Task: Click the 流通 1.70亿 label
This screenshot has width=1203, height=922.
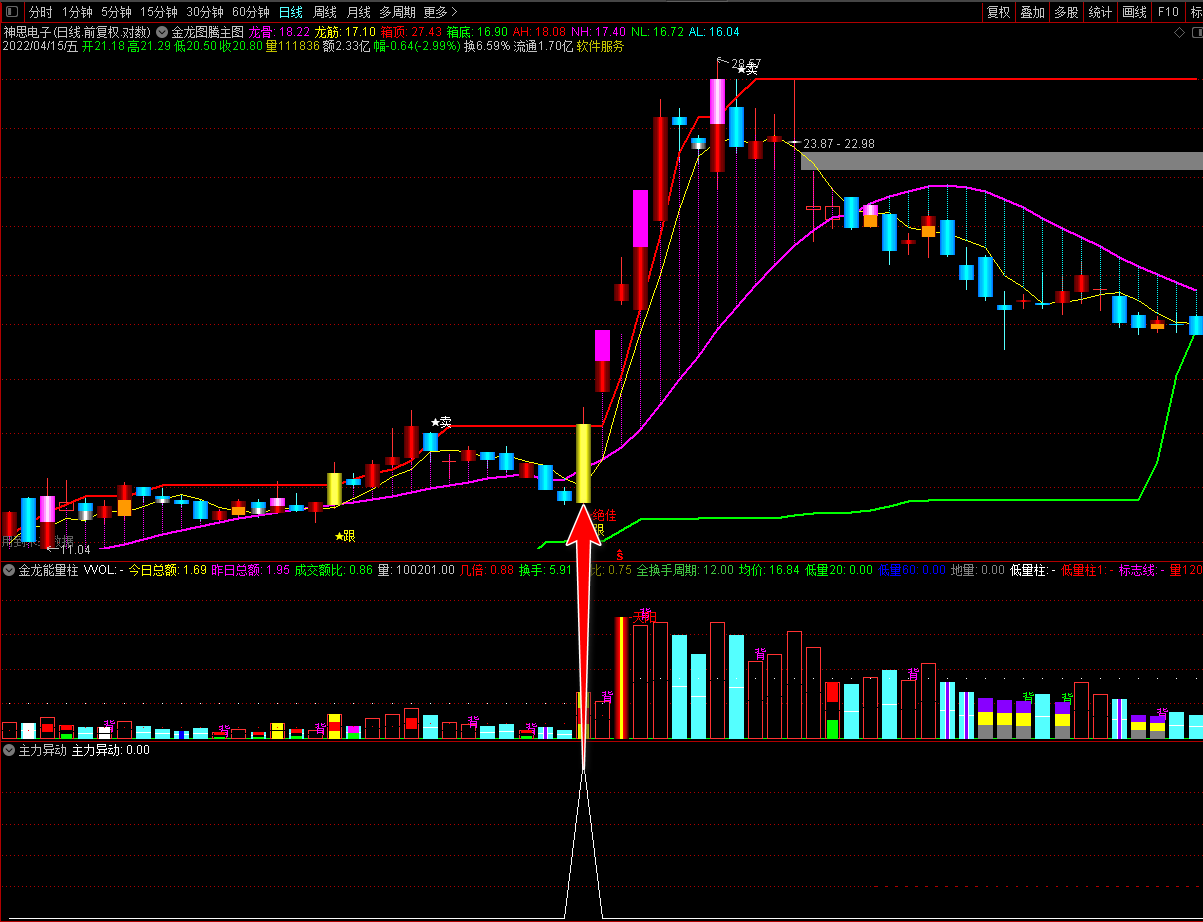Action: coord(544,46)
